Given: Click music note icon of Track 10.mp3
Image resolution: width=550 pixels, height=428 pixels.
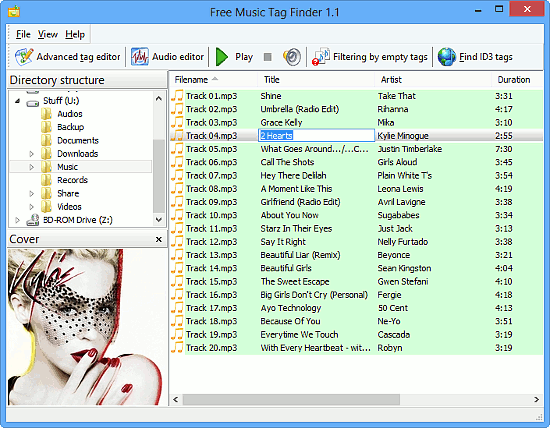Looking at the screenshot, I should (177, 215).
